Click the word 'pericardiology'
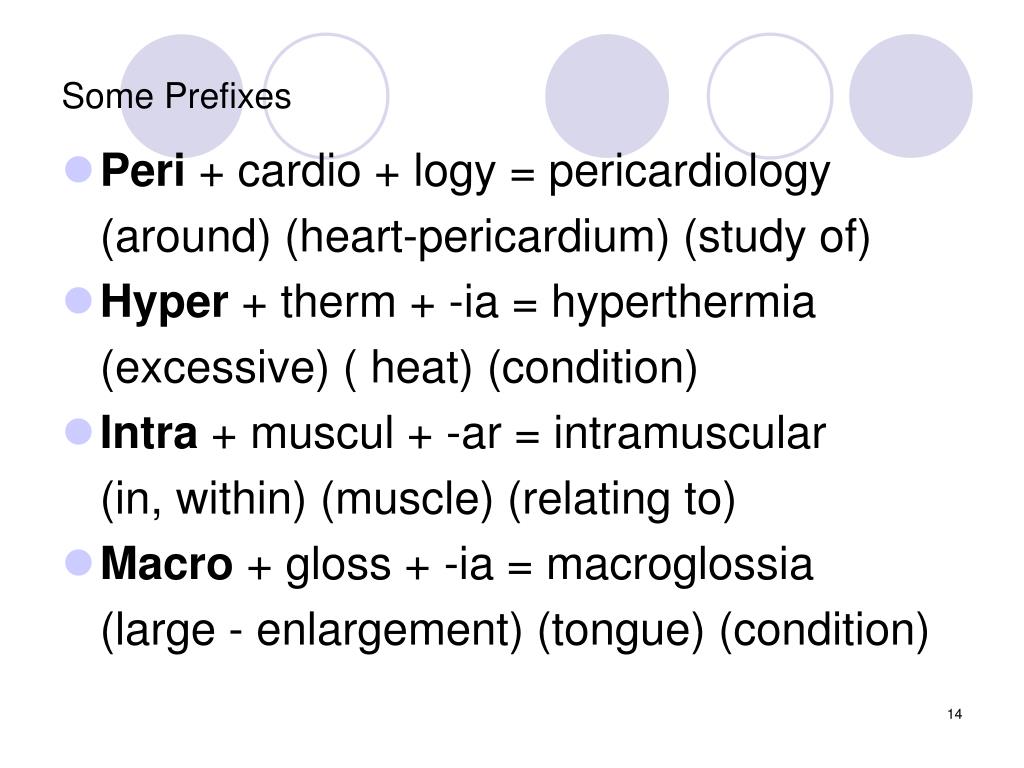The width and height of the screenshot is (1024, 768). click(x=689, y=174)
